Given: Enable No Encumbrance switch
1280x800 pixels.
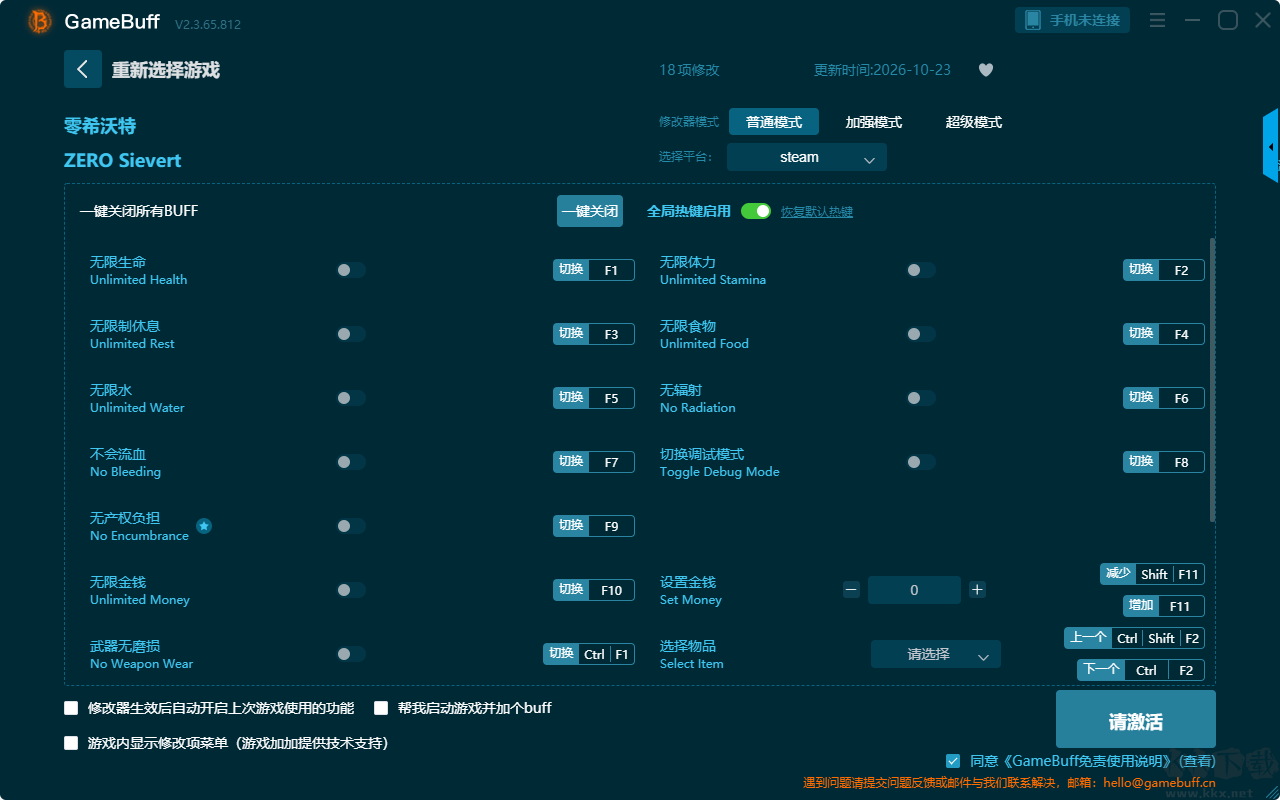Looking at the screenshot, I should pyautogui.click(x=351, y=526).
